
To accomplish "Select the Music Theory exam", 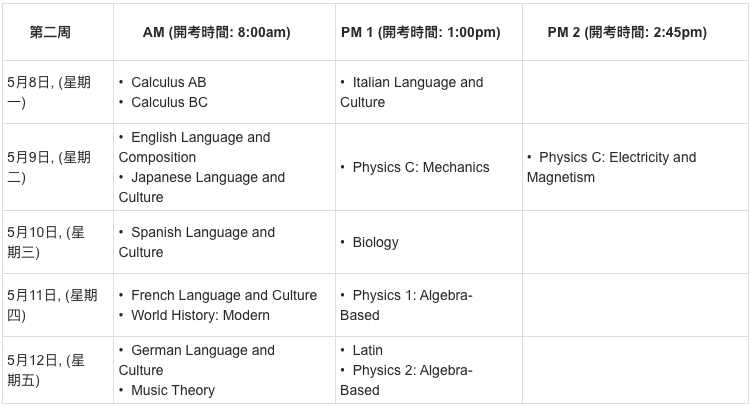I will coord(173,390).
